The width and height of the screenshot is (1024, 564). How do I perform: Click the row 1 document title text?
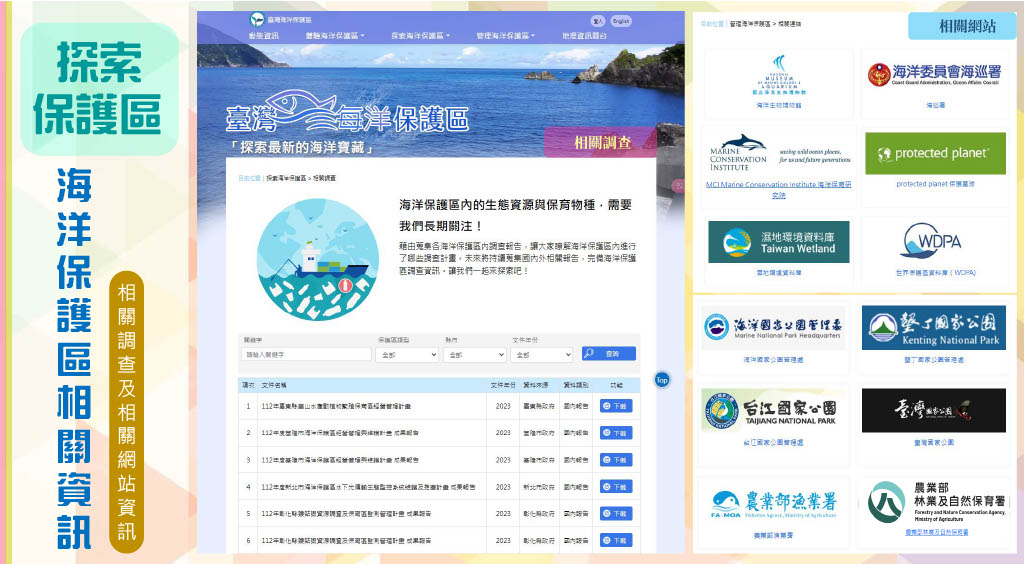coord(336,406)
